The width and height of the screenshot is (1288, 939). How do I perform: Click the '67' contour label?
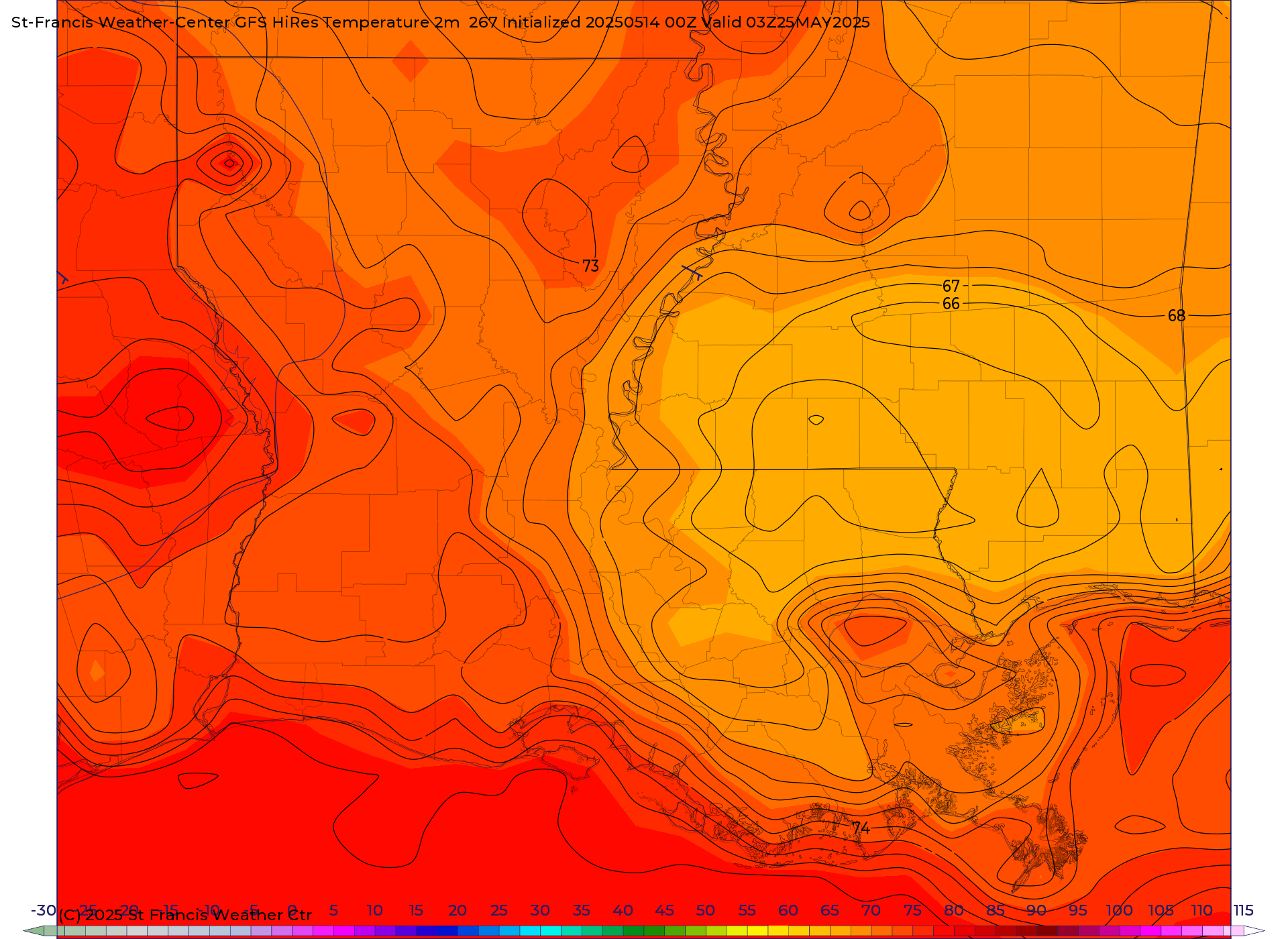[951, 286]
